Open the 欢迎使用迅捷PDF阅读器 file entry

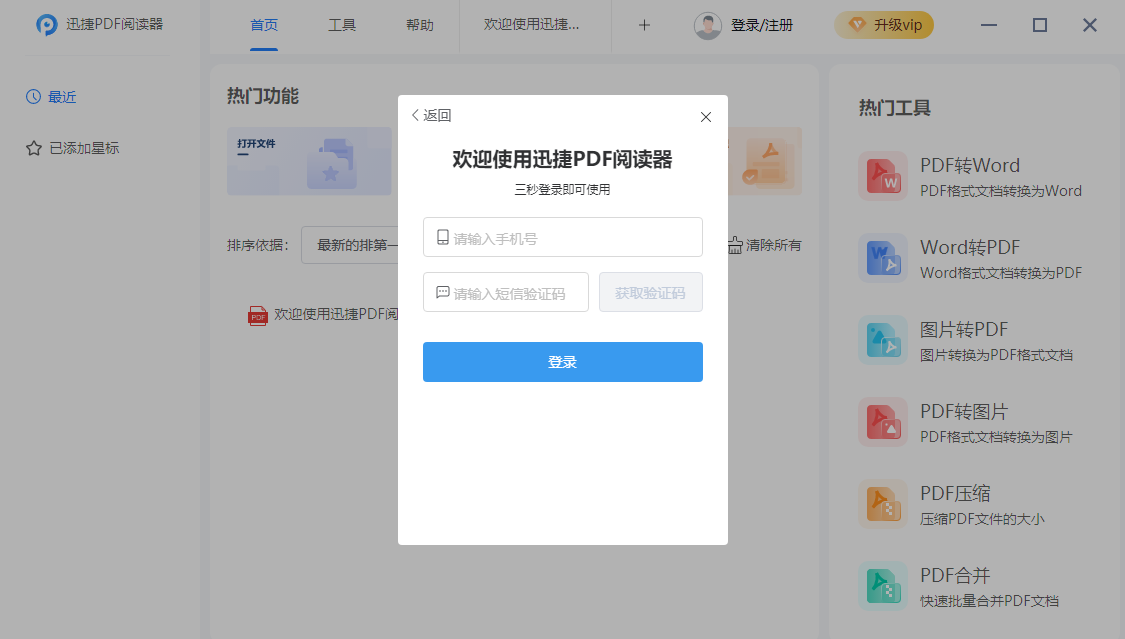324,315
